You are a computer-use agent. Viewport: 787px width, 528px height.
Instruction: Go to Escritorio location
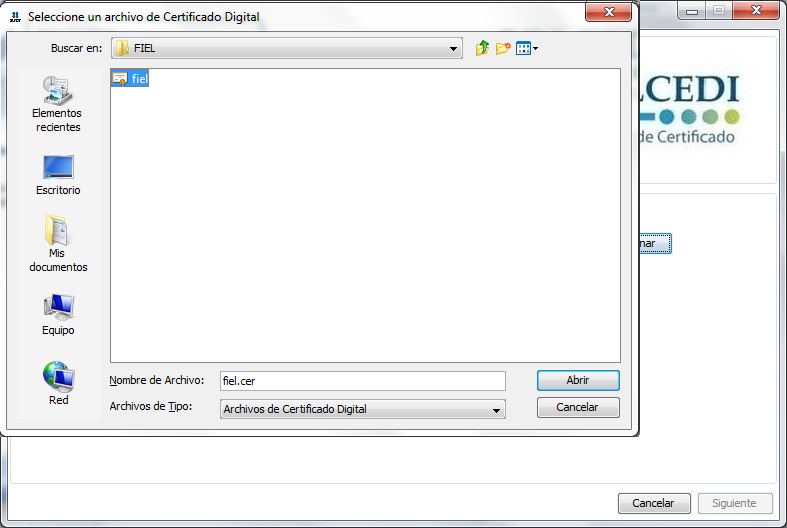point(58,175)
